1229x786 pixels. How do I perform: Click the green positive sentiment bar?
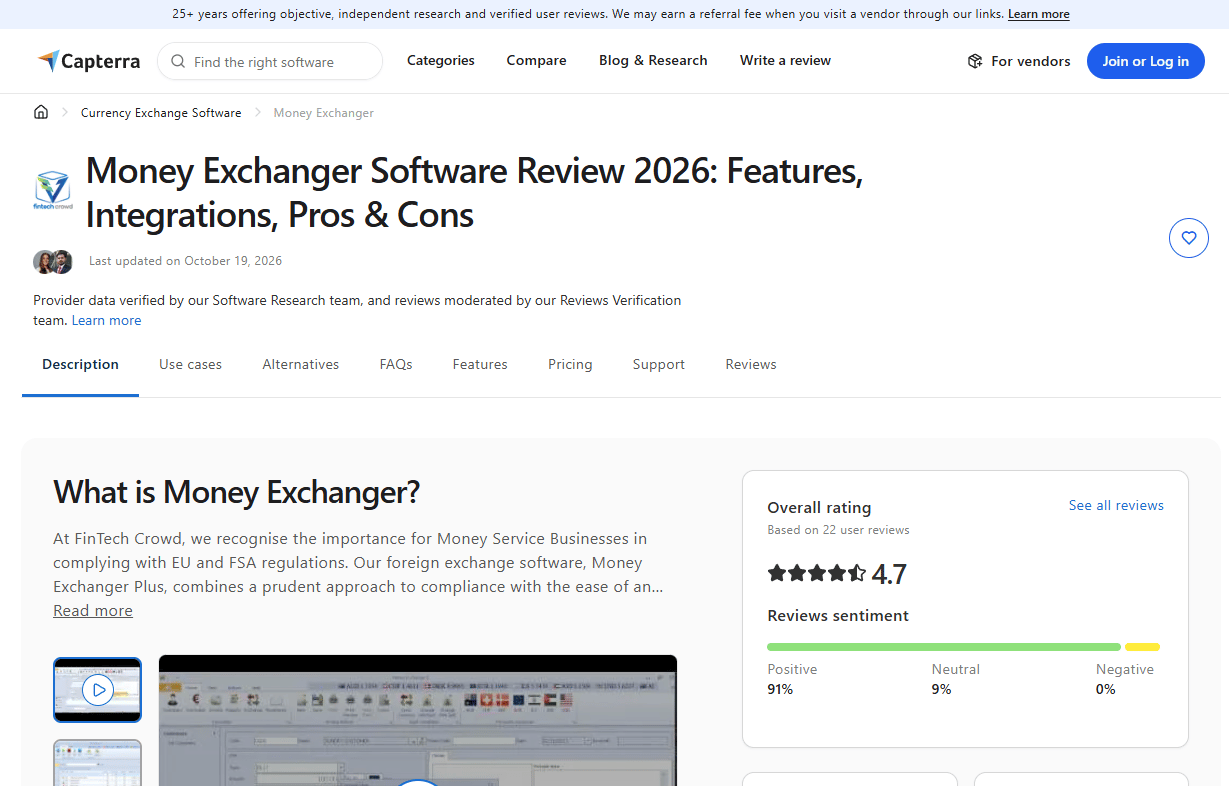pos(944,647)
